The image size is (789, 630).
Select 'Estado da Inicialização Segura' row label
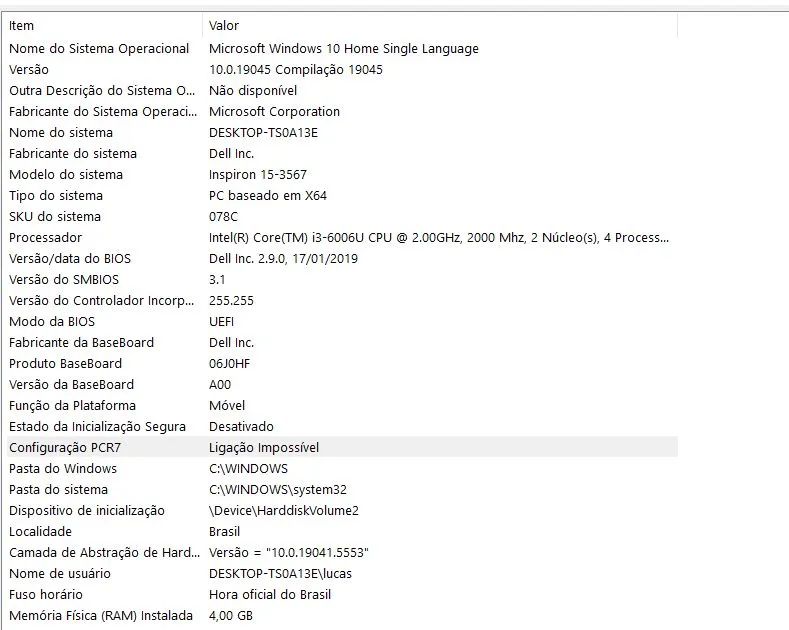pyautogui.click(x=98, y=427)
